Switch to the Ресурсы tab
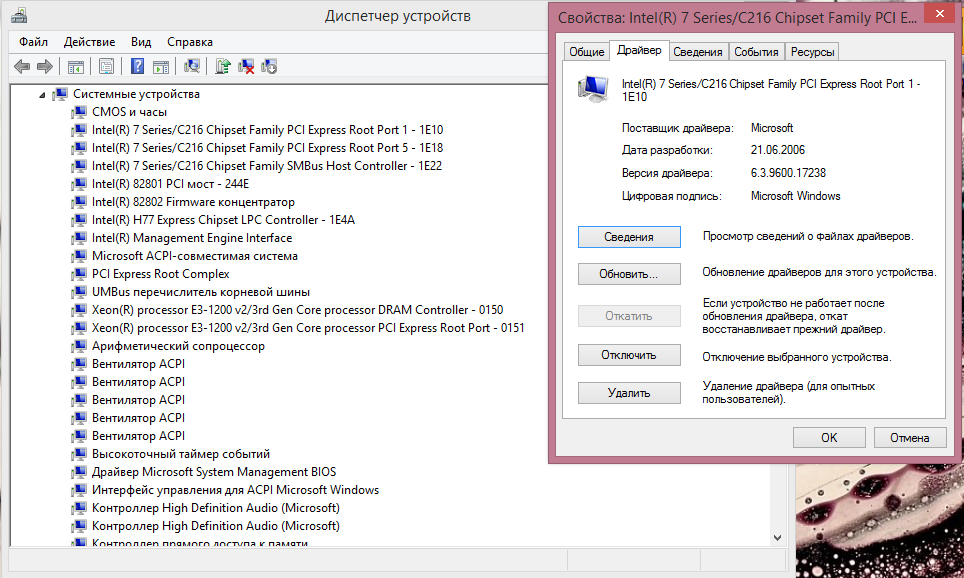The height and width of the screenshot is (578, 964). (812, 52)
